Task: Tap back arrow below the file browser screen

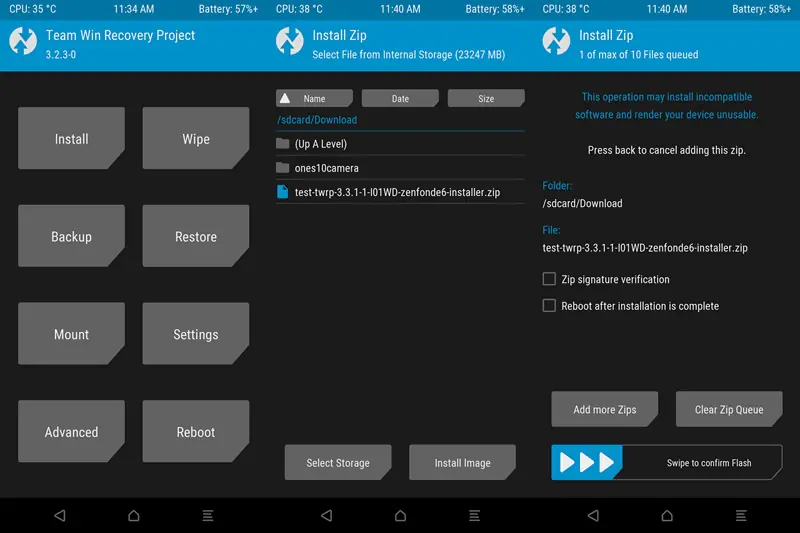Action: (x=327, y=516)
